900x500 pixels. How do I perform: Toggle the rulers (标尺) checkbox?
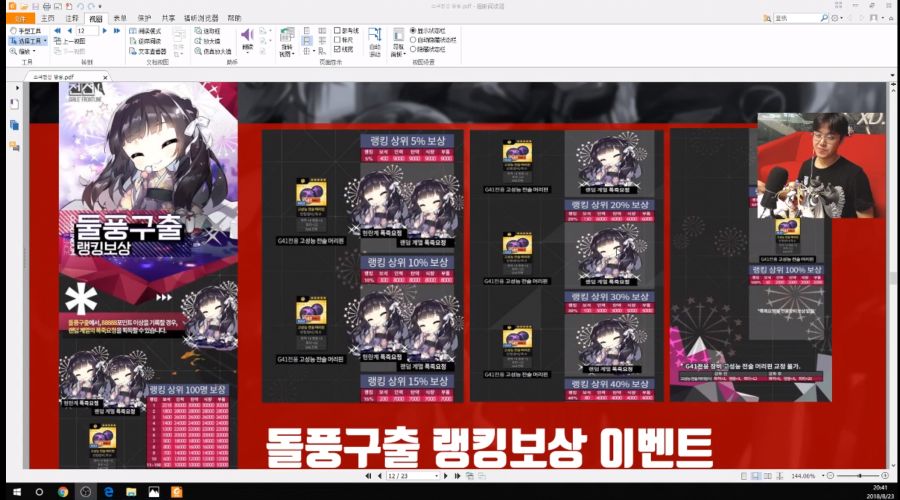click(344, 40)
